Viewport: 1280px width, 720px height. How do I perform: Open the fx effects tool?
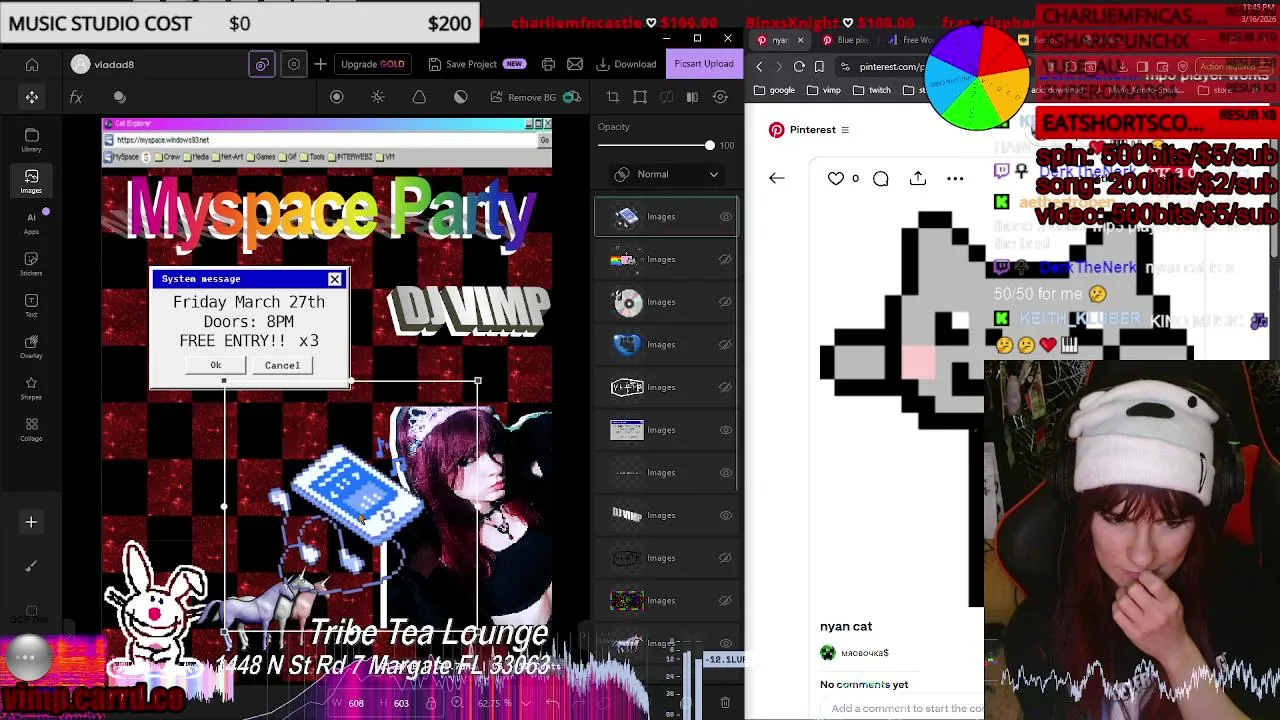(76, 97)
